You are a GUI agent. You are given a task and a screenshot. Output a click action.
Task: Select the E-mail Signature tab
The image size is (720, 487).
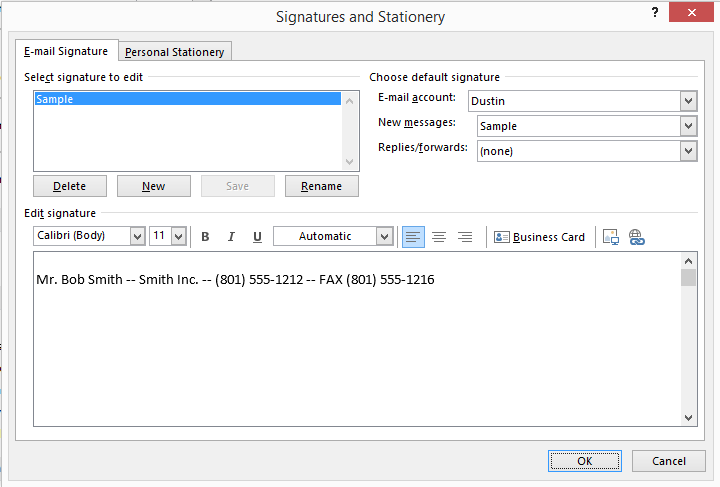click(66, 51)
